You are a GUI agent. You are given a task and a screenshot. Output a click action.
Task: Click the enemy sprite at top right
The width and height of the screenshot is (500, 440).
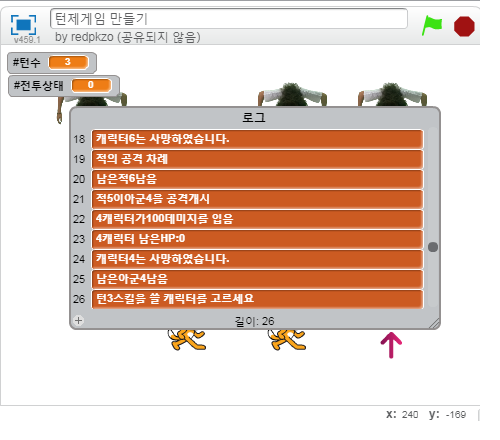[392, 94]
